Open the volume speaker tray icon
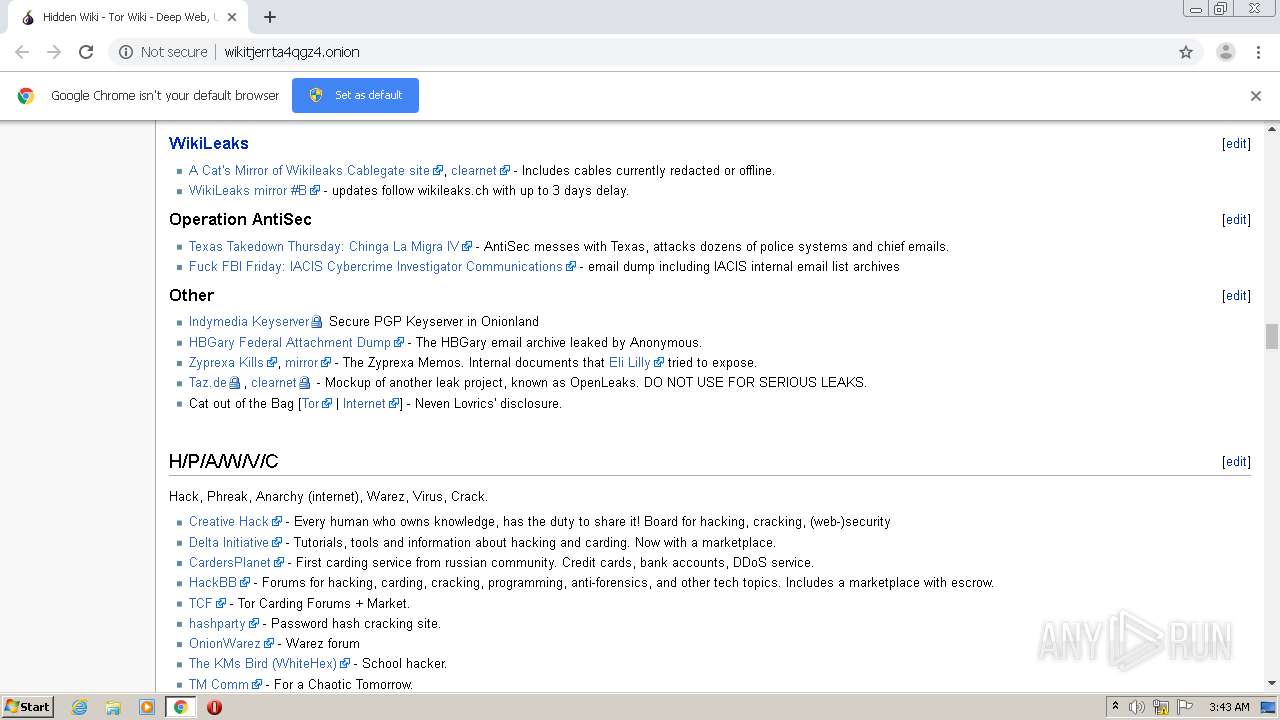1280x720 pixels. [1137, 707]
